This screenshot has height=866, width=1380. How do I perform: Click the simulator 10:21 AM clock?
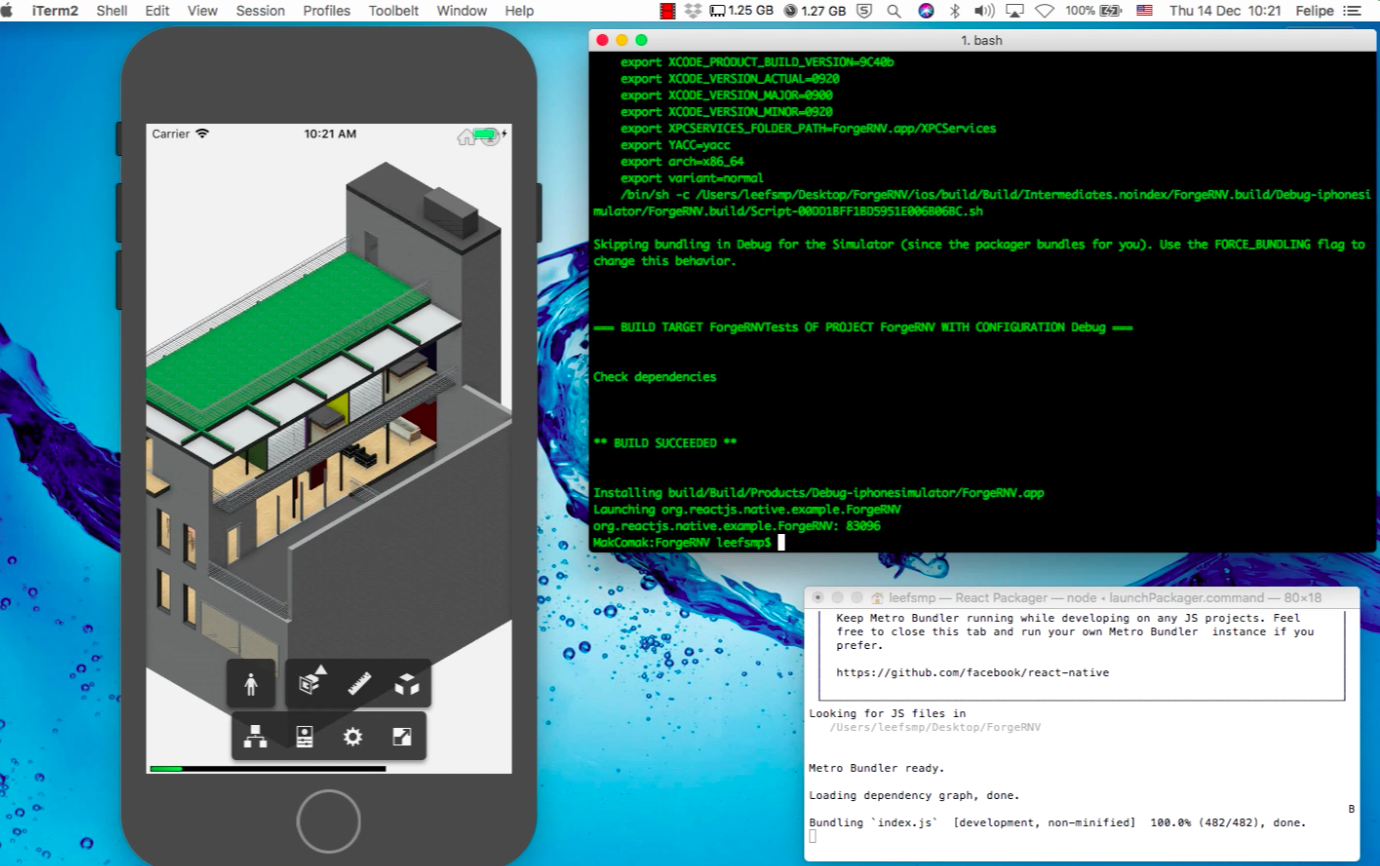(330, 134)
